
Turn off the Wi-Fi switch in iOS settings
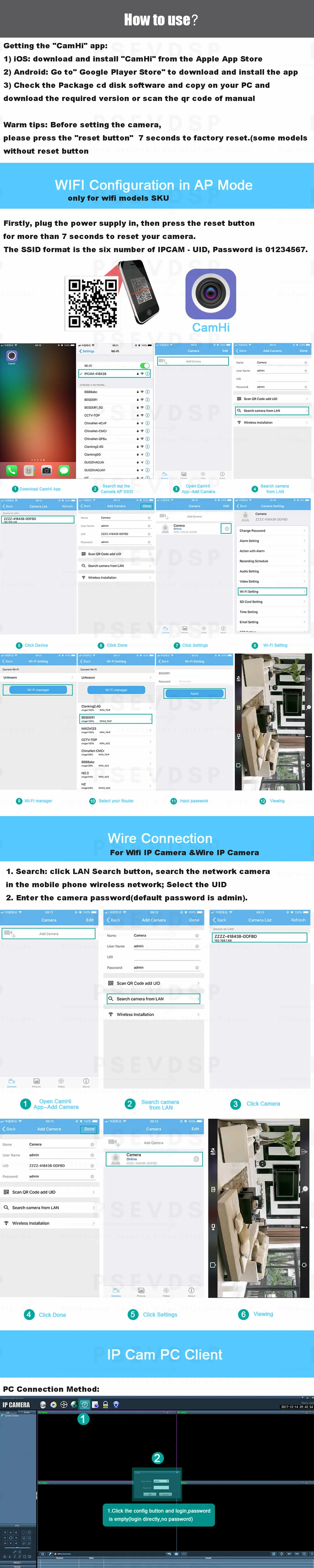pos(144,365)
